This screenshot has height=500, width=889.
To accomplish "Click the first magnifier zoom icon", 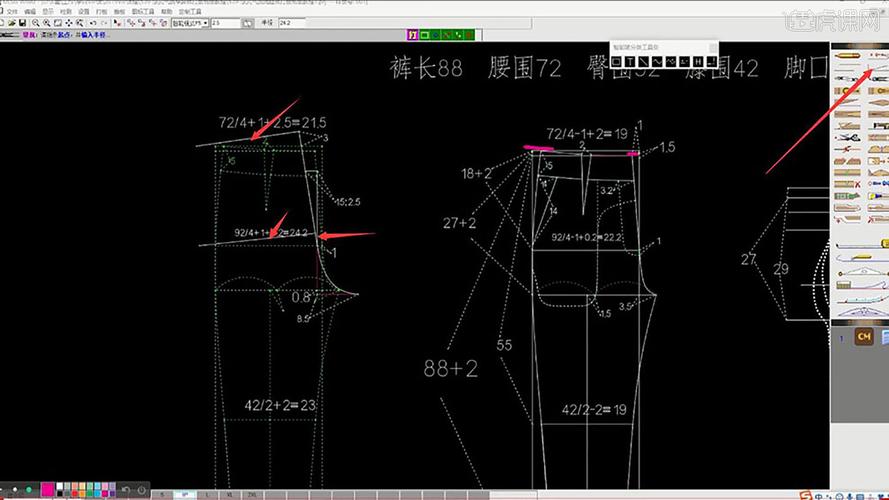I will 35,23.
